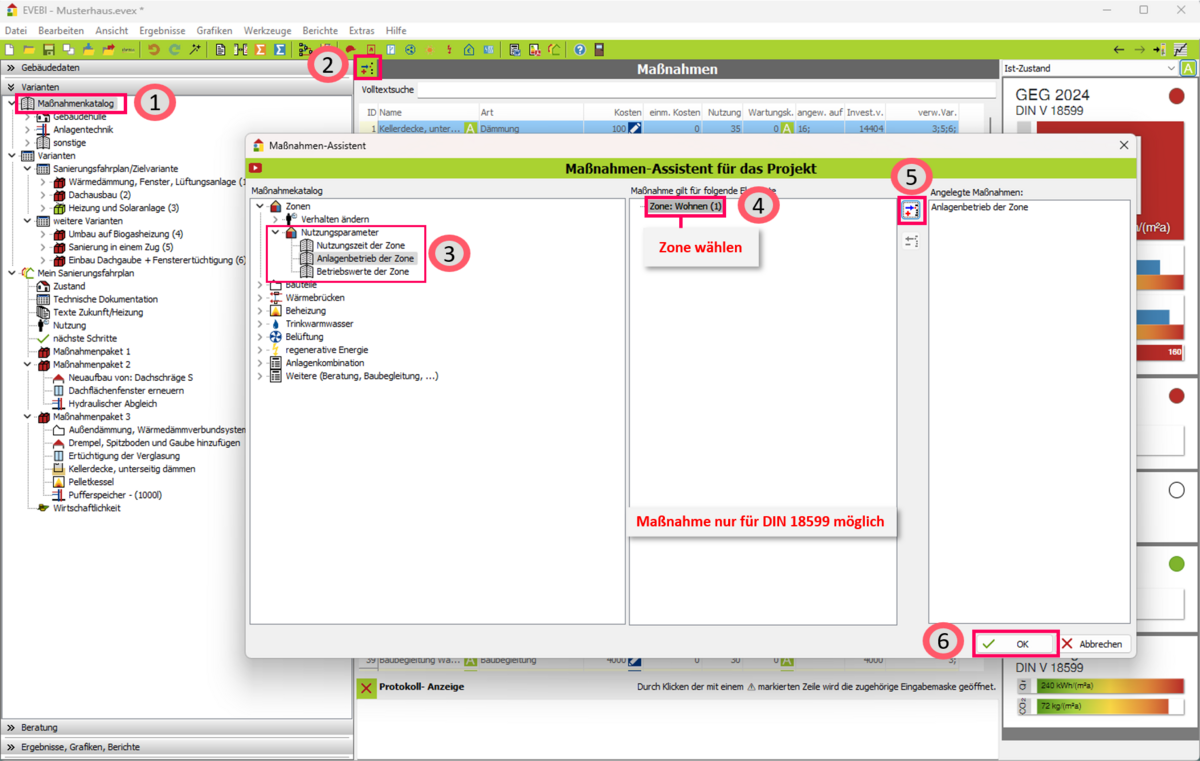Click the Volltextsuche input field

pos(700,90)
